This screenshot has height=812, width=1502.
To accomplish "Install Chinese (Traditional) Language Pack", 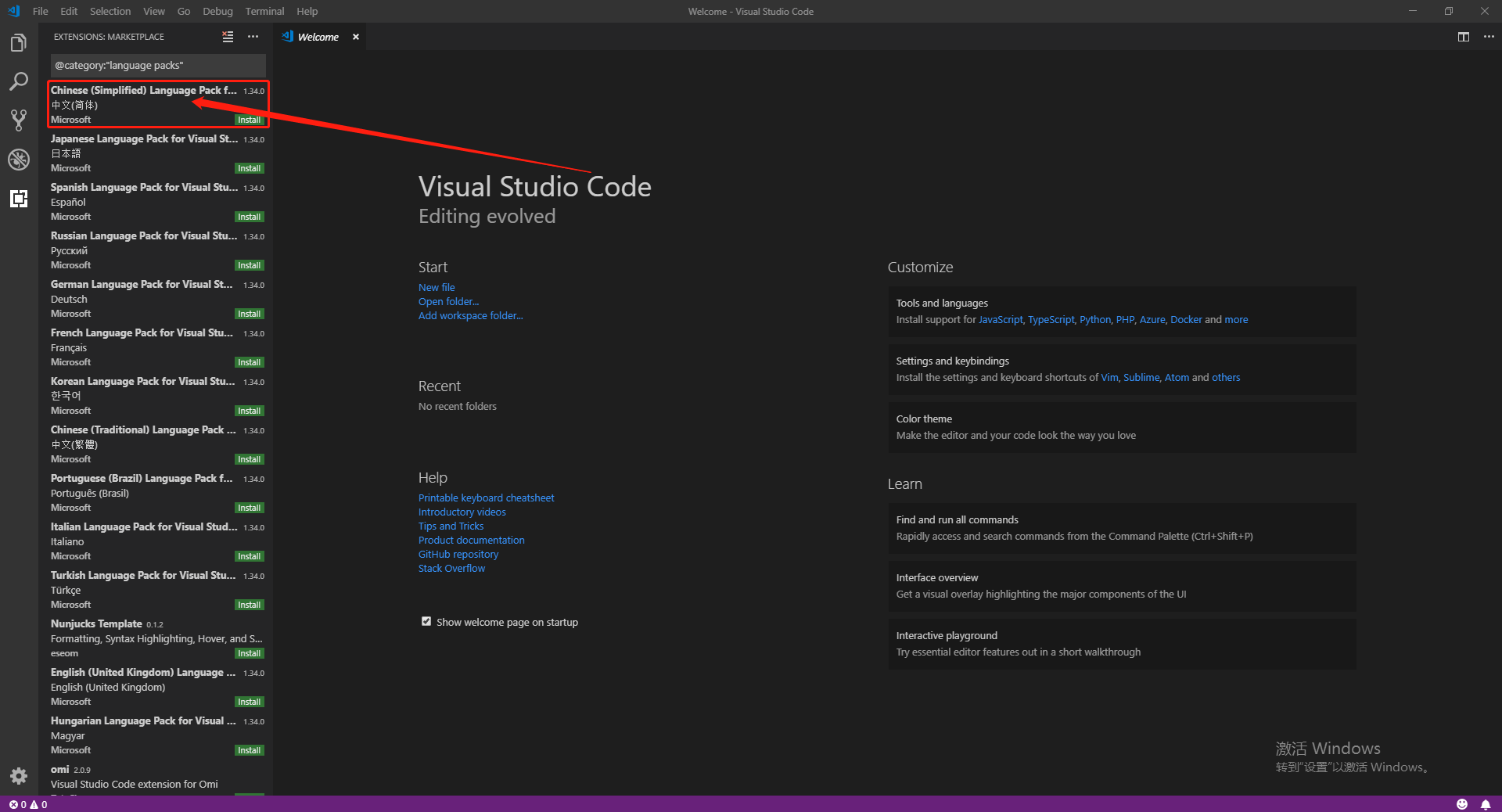I will (x=250, y=459).
